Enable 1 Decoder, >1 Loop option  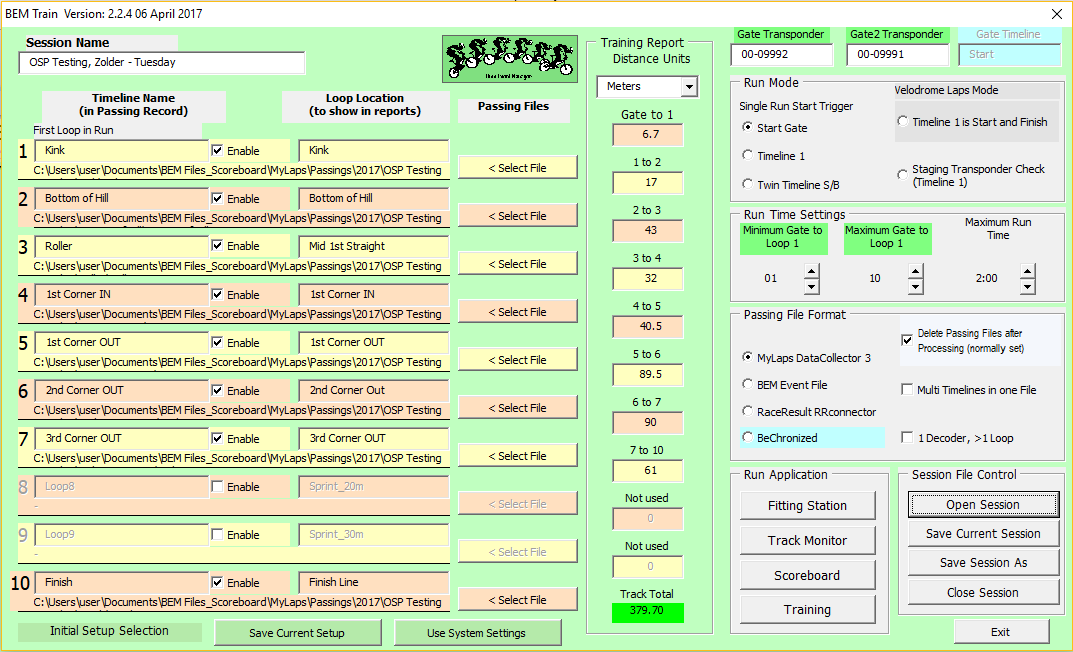pyautogui.click(x=907, y=437)
